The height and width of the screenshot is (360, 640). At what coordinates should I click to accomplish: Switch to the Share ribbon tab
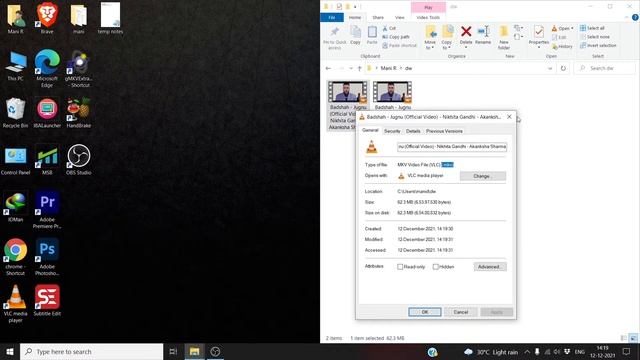[378, 18]
